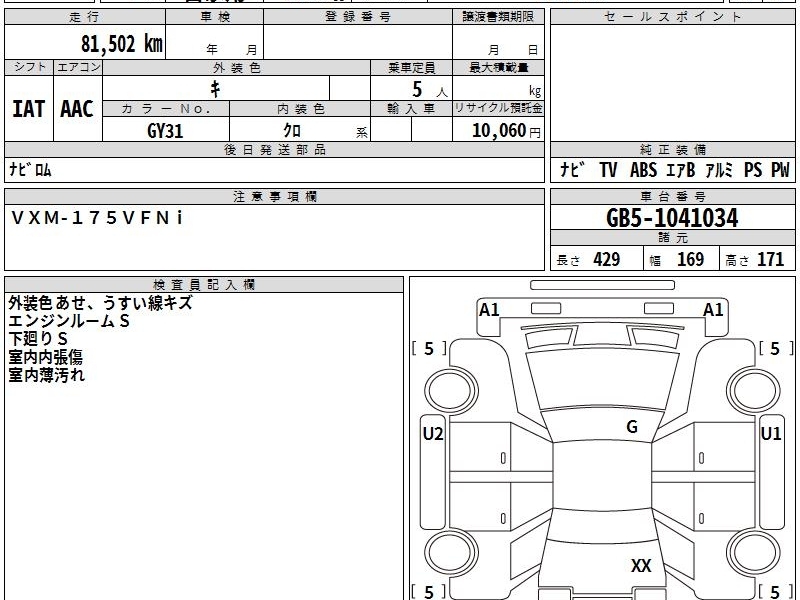Click the 後日発送部品 header

click(274, 149)
